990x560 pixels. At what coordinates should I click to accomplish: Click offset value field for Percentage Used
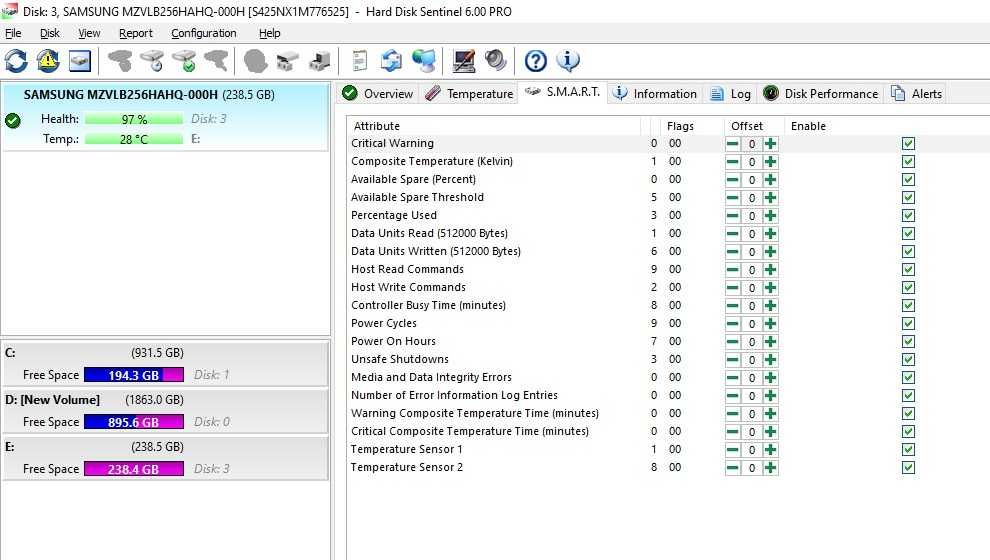751,216
